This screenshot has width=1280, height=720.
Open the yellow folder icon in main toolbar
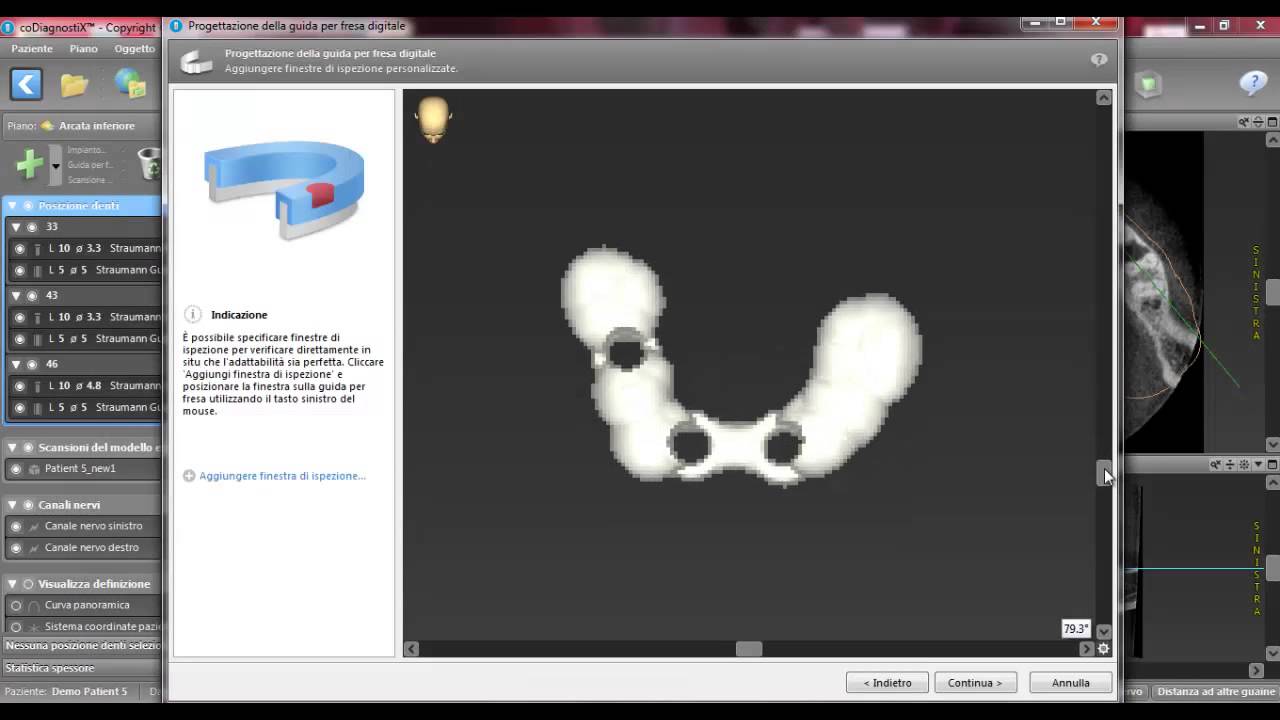click(75, 85)
